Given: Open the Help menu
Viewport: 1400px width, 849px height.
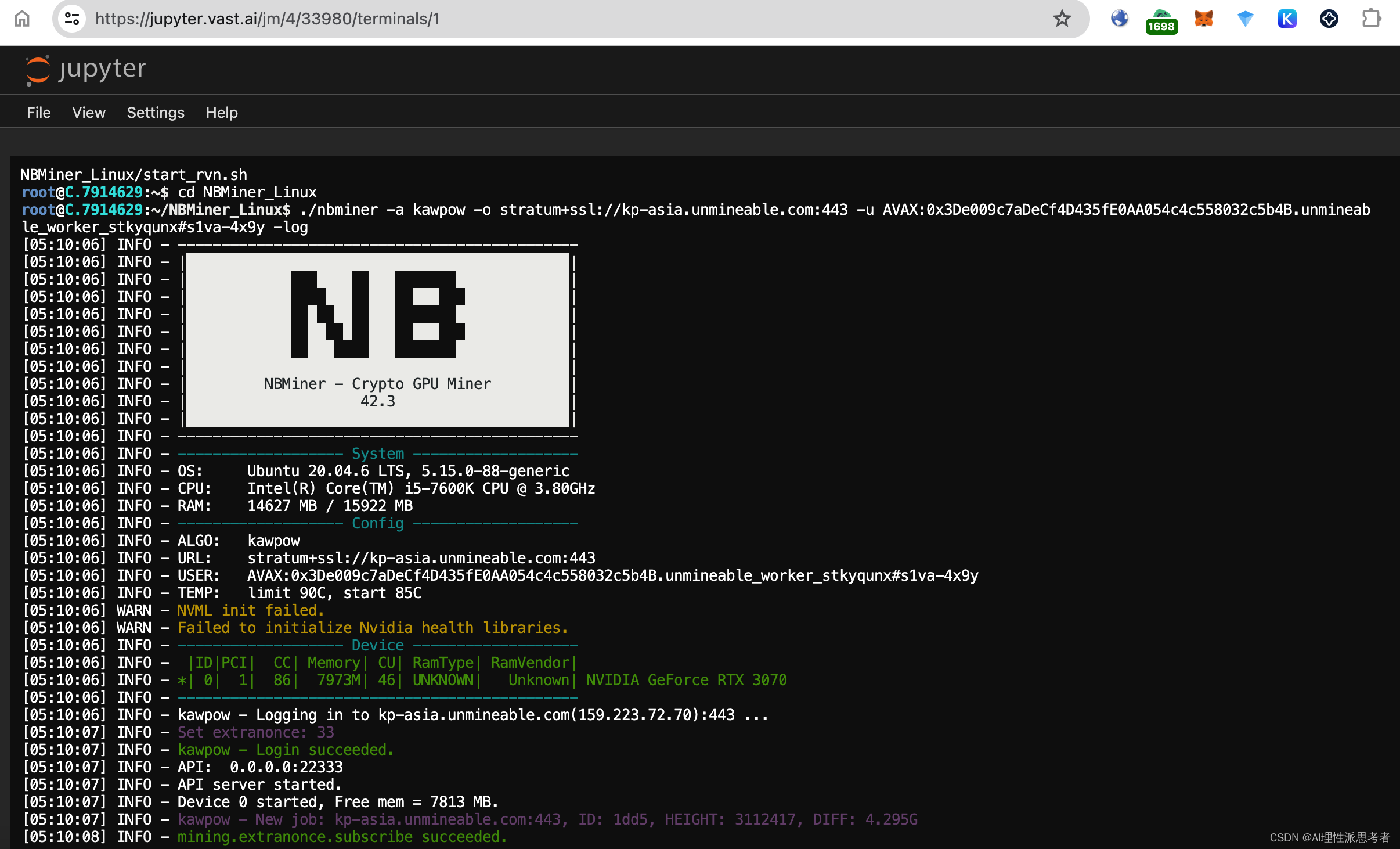Looking at the screenshot, I should 222,113.
